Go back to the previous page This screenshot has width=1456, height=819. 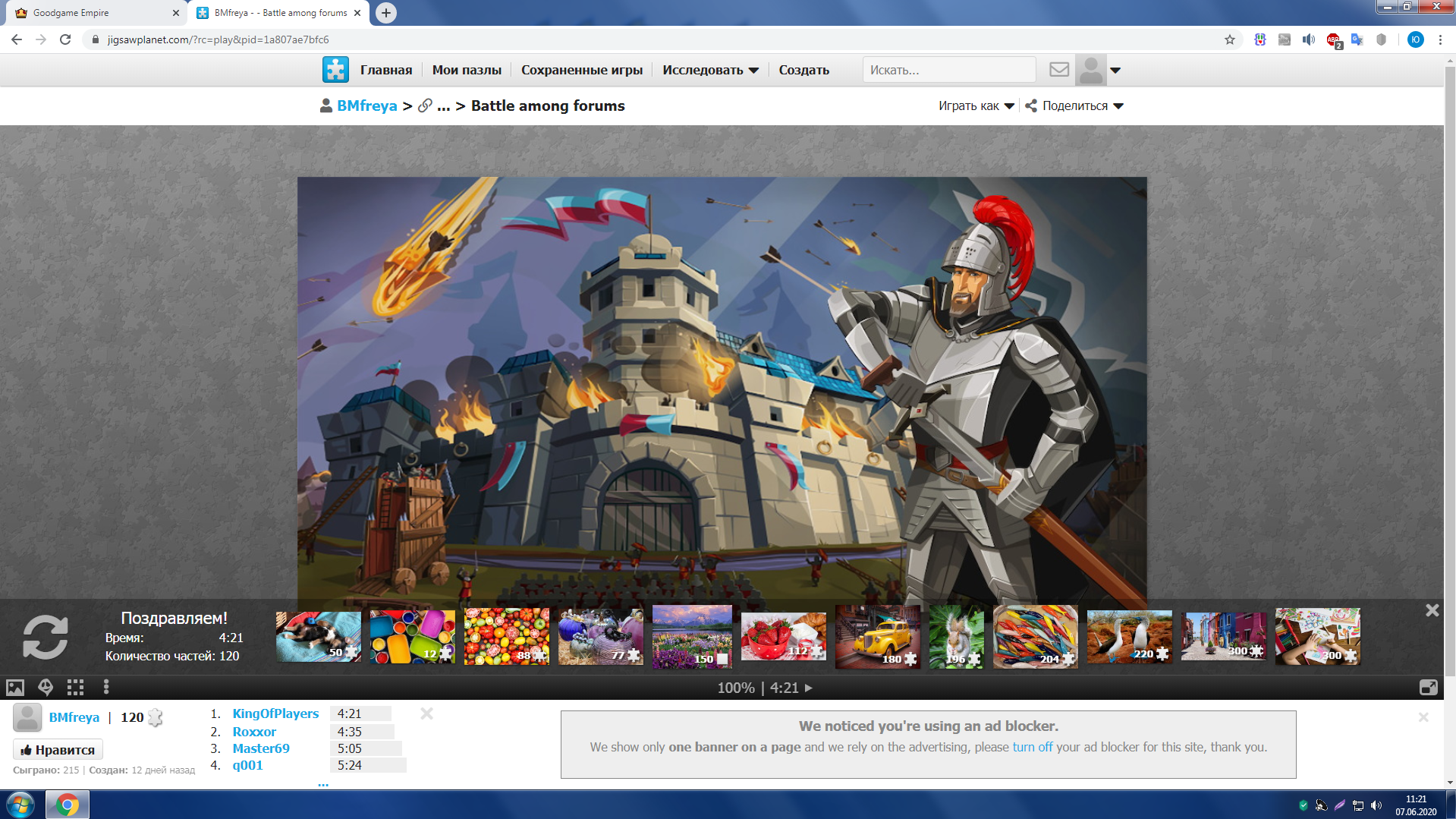pyautogui.click(x=17, y=39)
